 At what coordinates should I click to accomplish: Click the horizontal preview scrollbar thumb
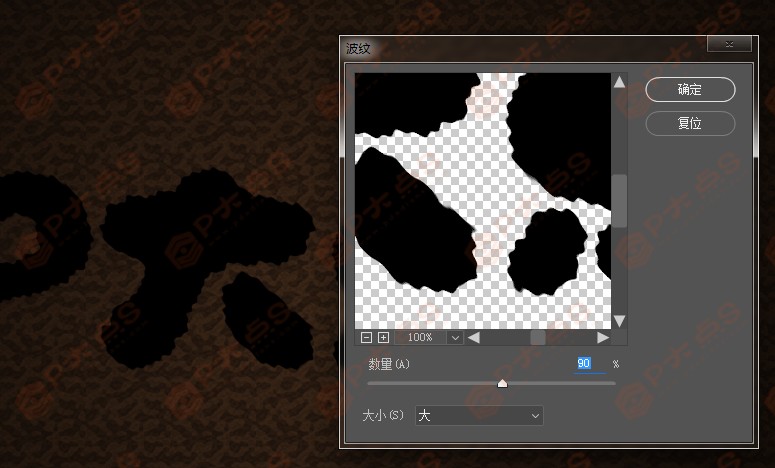tap(538, 338)
